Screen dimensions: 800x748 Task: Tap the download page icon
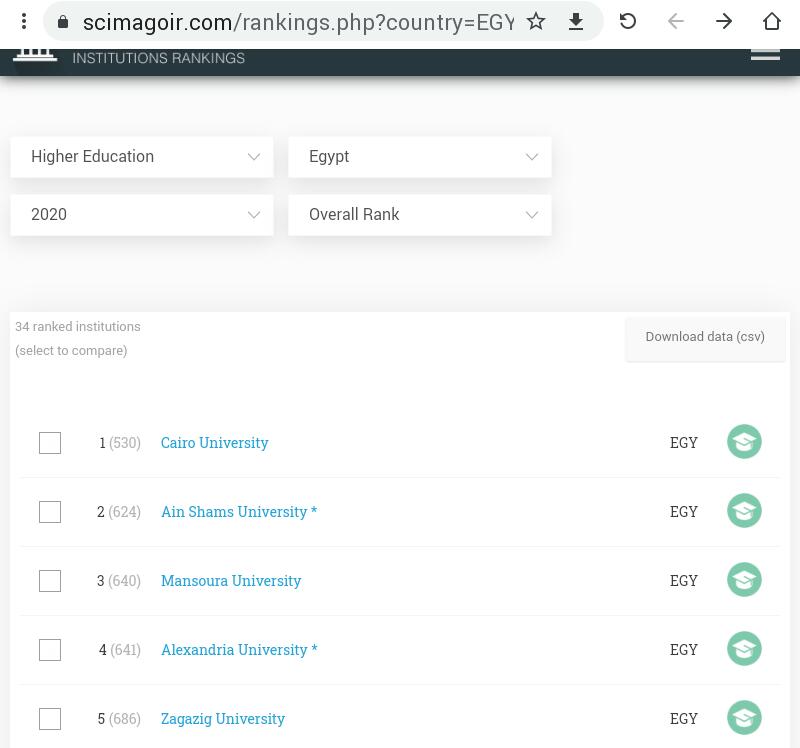[576, 21]
